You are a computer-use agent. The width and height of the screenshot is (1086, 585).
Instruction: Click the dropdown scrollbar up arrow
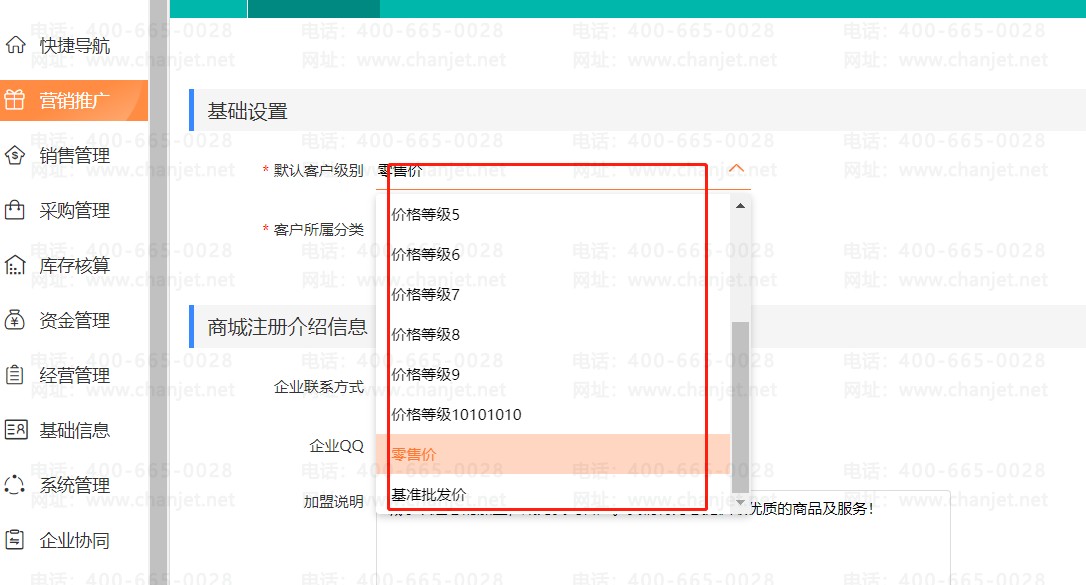740,206
